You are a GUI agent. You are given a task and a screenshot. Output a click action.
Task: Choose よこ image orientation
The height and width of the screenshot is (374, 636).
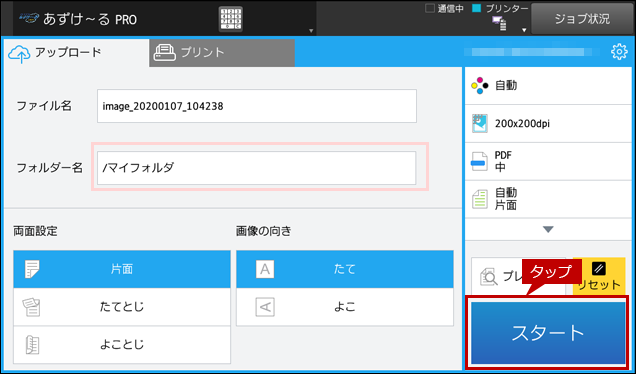(x=345, y=307)
